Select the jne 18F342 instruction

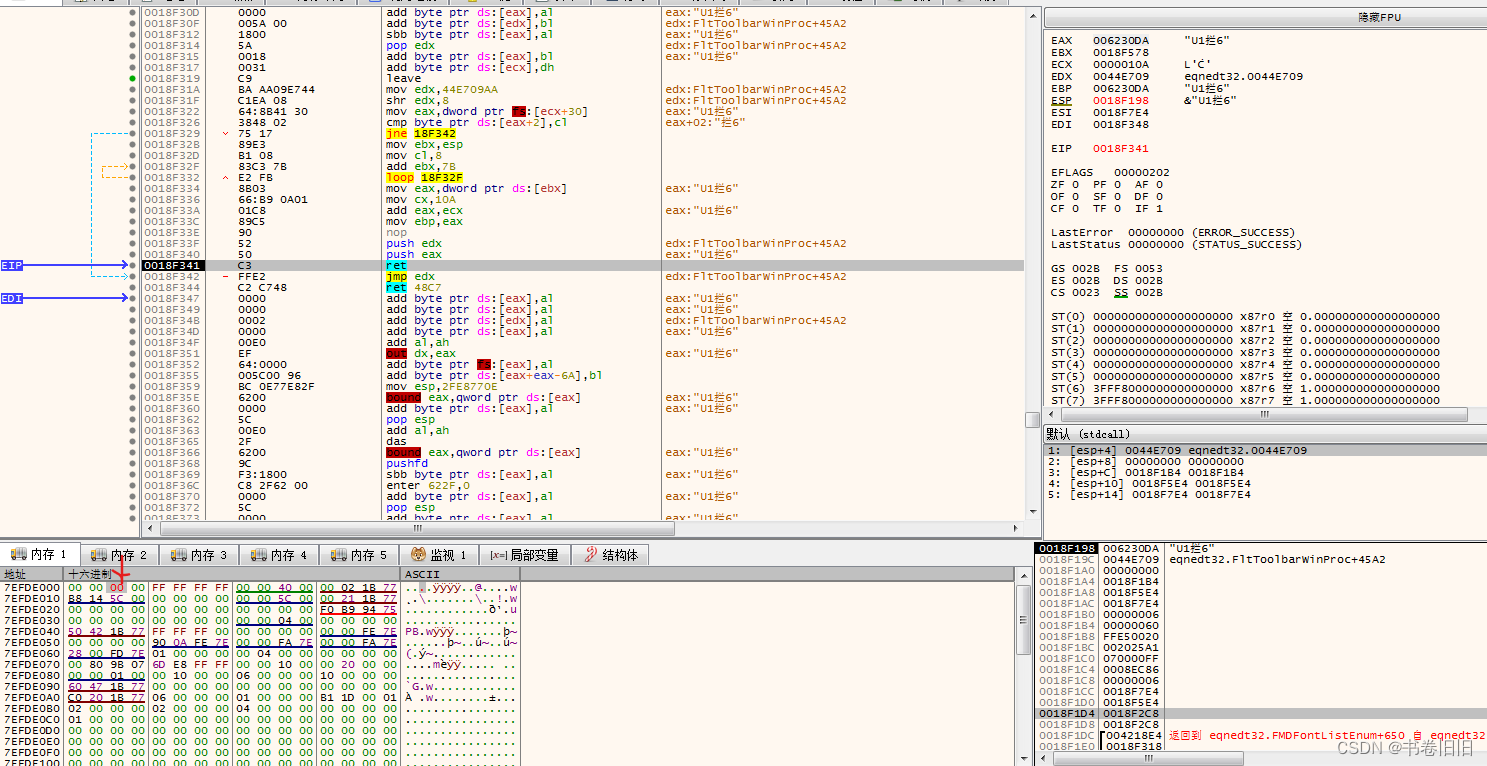421,133
